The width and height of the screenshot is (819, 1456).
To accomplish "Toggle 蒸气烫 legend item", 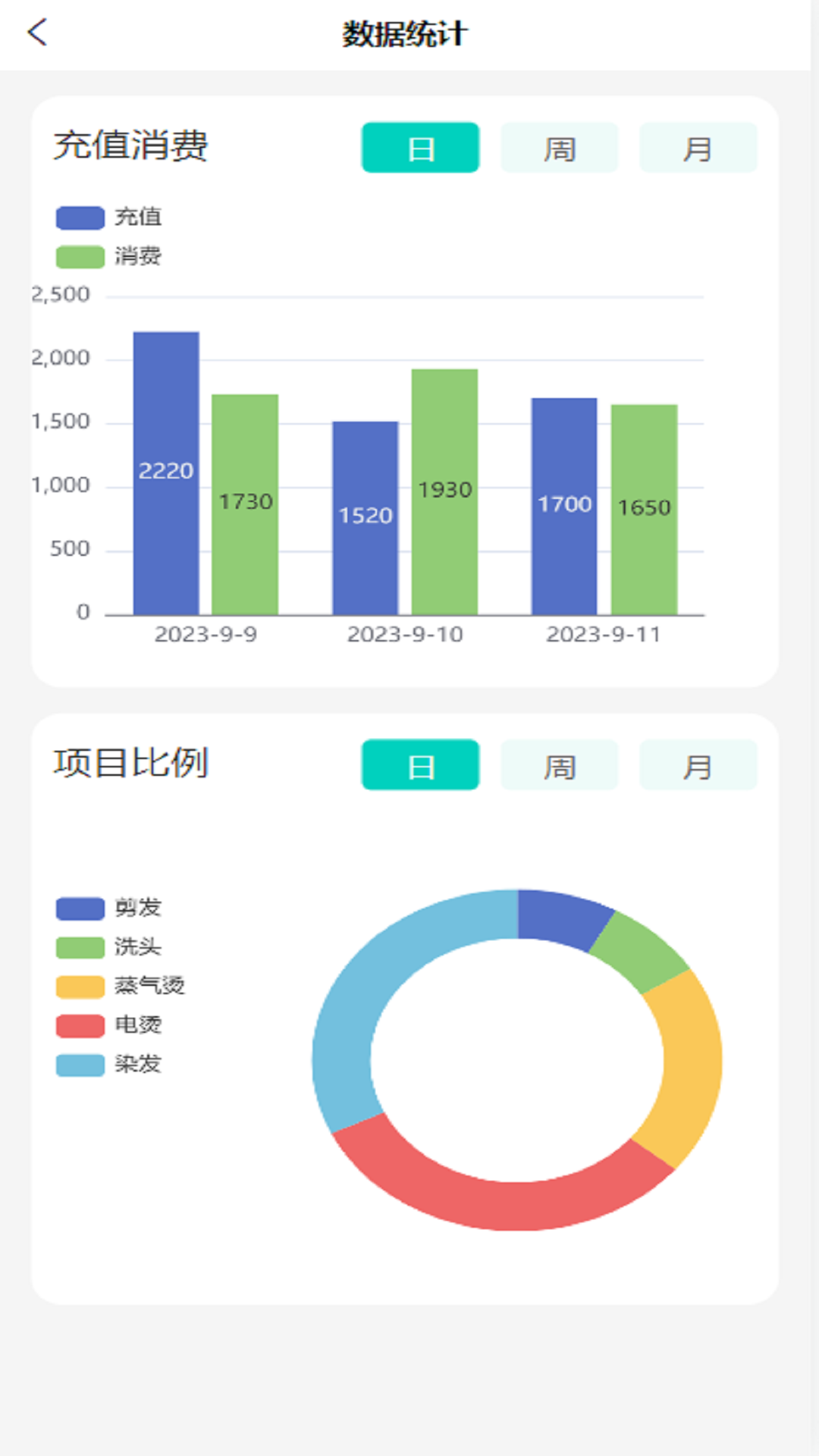I will click(x=120, y=986).
